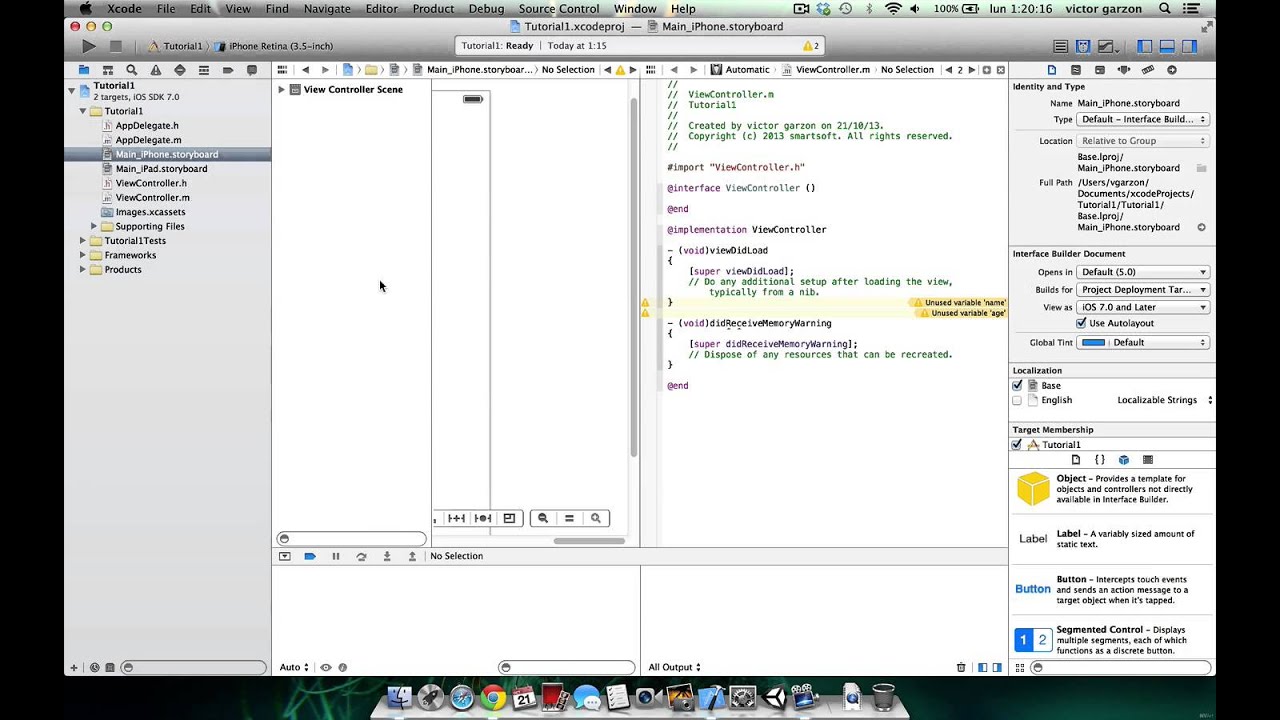This screenshot has width=1280, height=720.
Task: Close the assistant editor pane
Action: (1000, 70)
